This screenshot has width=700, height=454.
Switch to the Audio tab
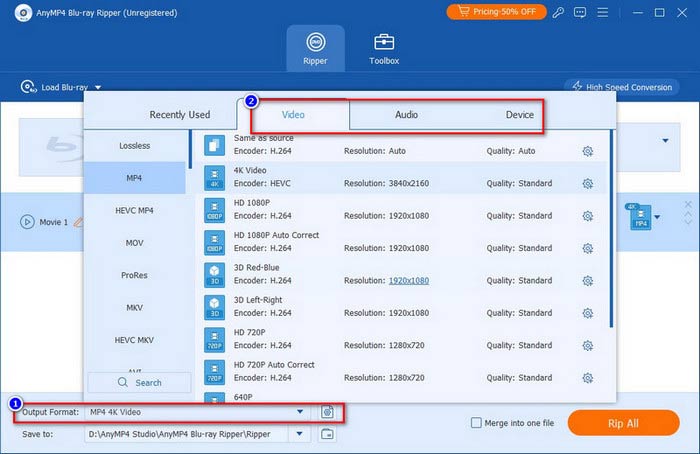pos(406,115)
